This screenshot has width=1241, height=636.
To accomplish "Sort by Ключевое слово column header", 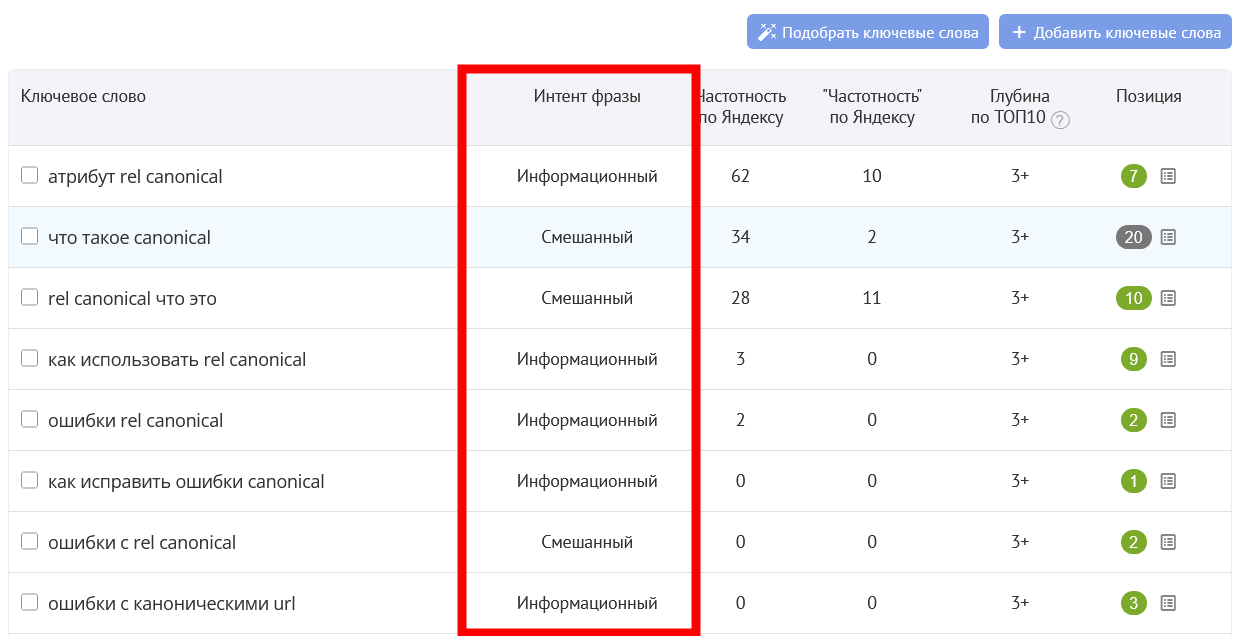I will (83, 96).
